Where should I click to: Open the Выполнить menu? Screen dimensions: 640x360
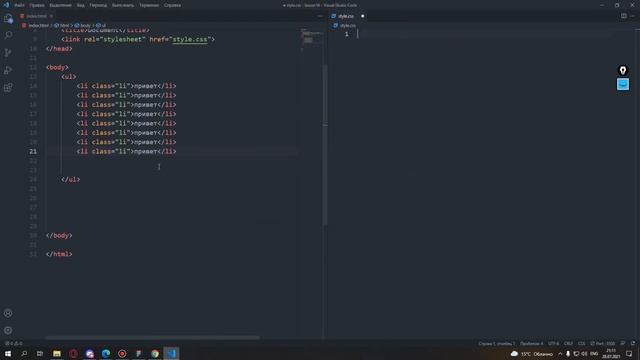click(x=123, y=5)
